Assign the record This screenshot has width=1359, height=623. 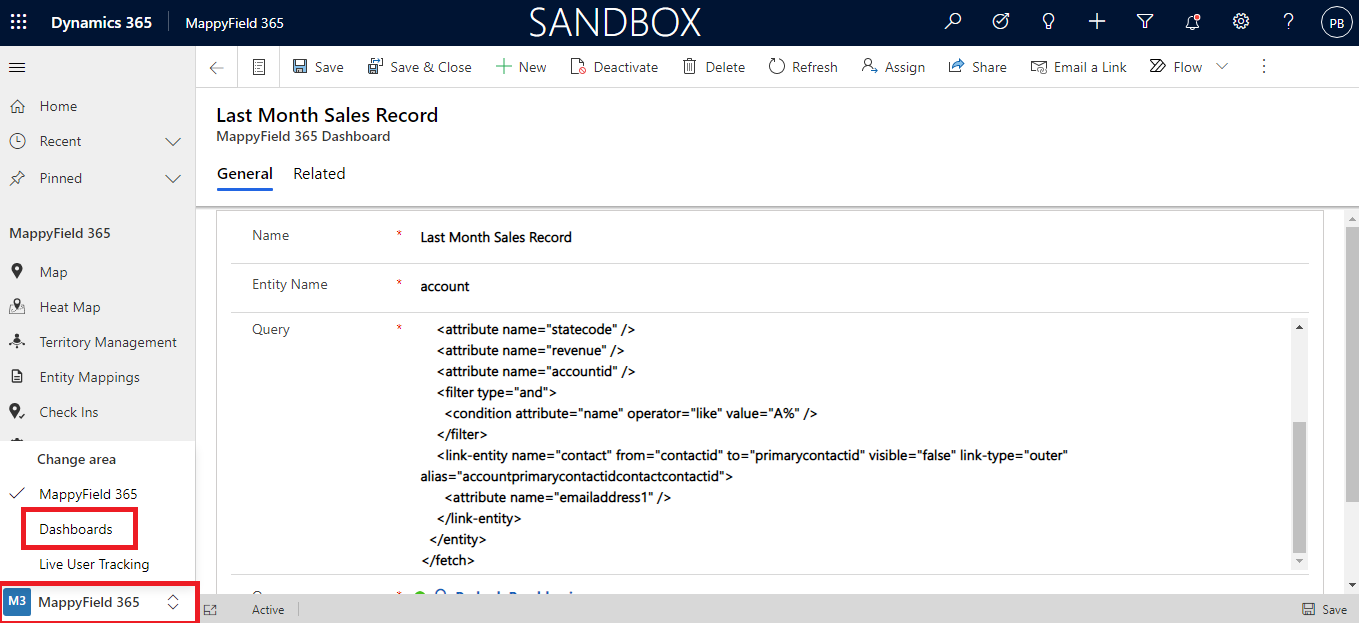point(893,67)
